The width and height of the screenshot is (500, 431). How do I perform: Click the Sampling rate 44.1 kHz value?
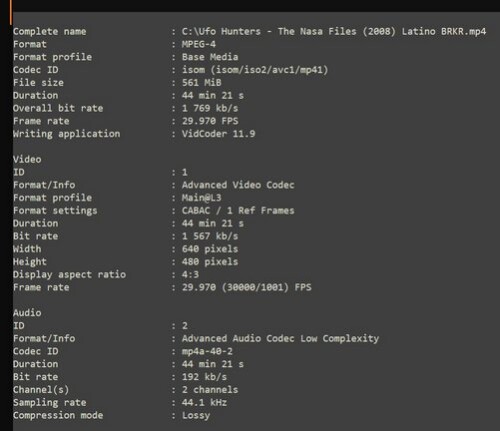(x=204, y=403)
